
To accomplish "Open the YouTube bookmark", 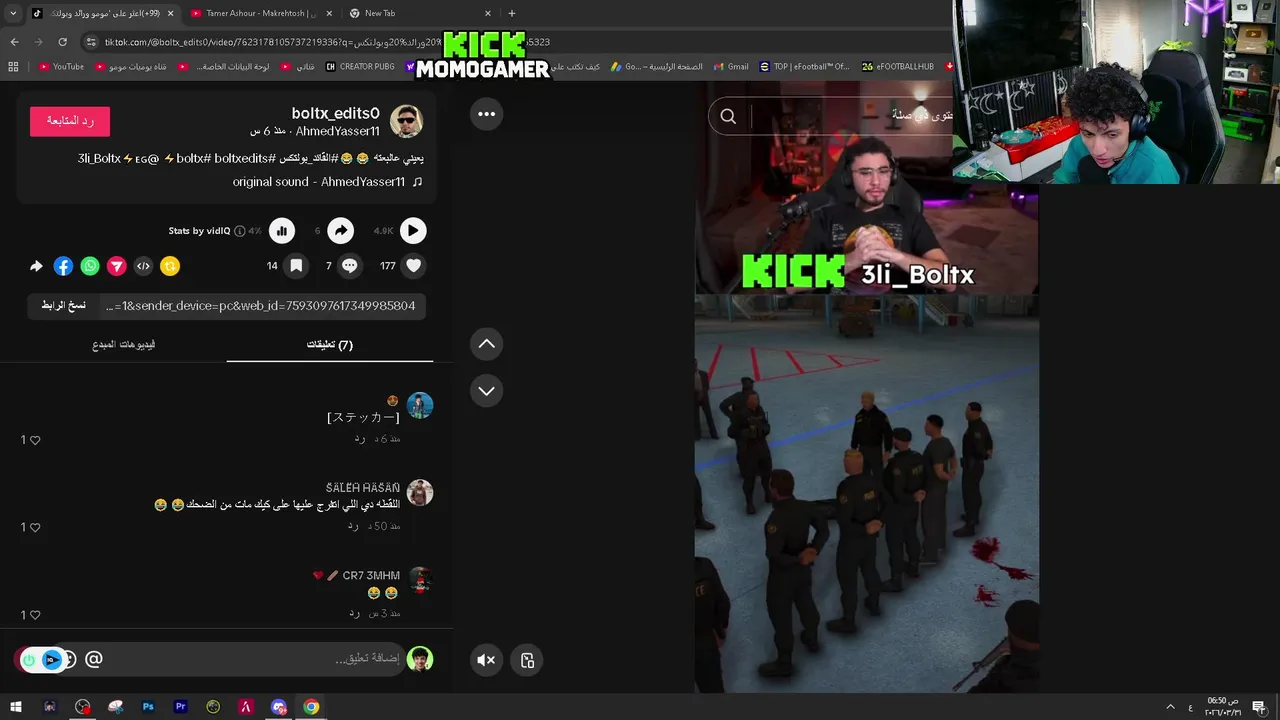I will [61, 67].
